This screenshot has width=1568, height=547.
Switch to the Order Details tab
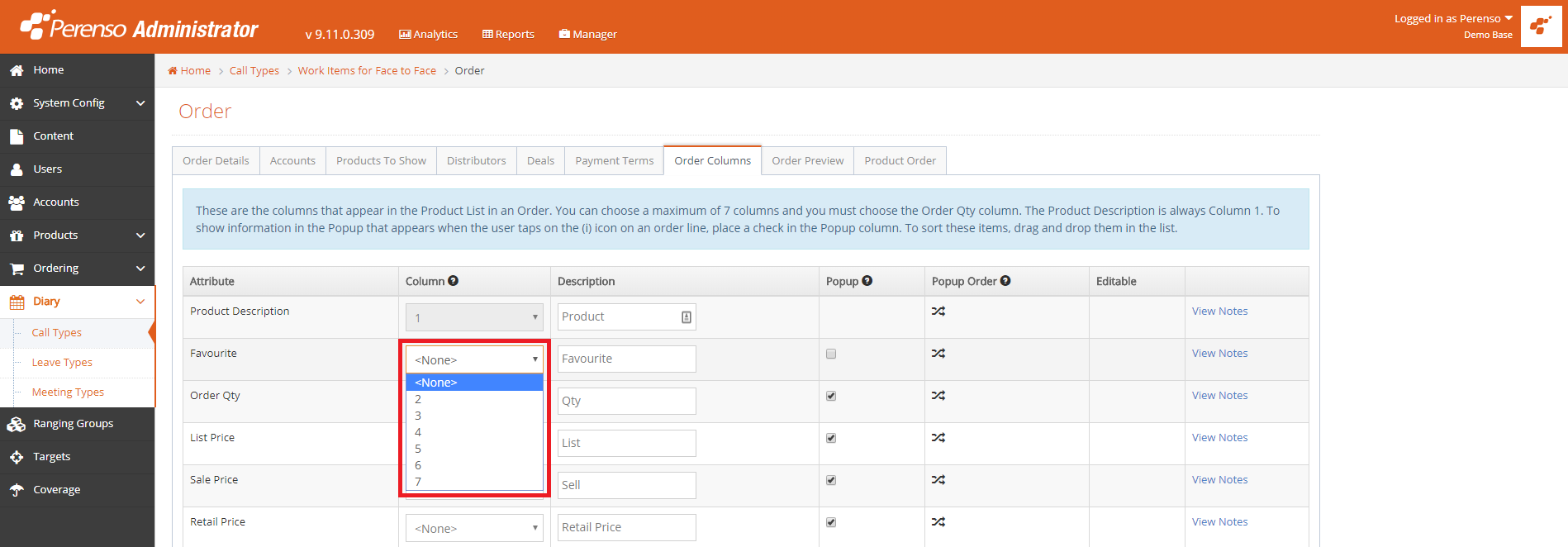click(x=216, y=160)
